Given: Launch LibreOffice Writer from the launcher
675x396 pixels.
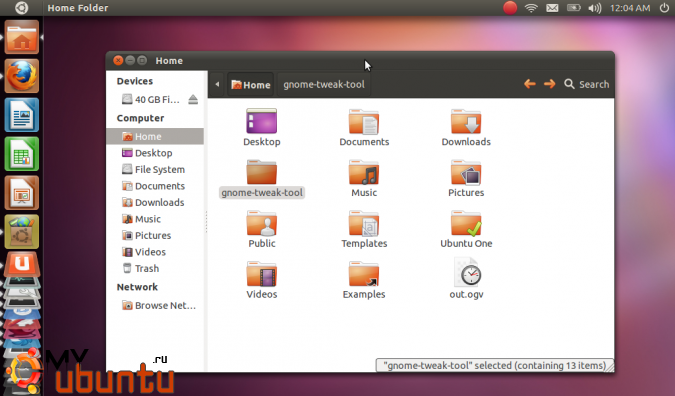Looking at the screenshot, I should (x=22, y=115).
